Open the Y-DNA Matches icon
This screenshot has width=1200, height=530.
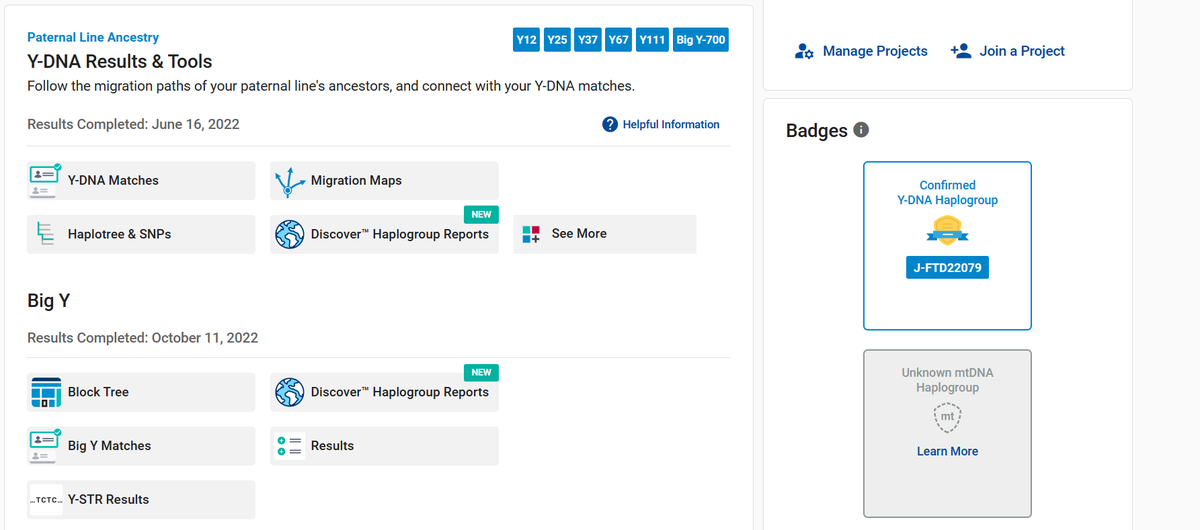(44, 180)
